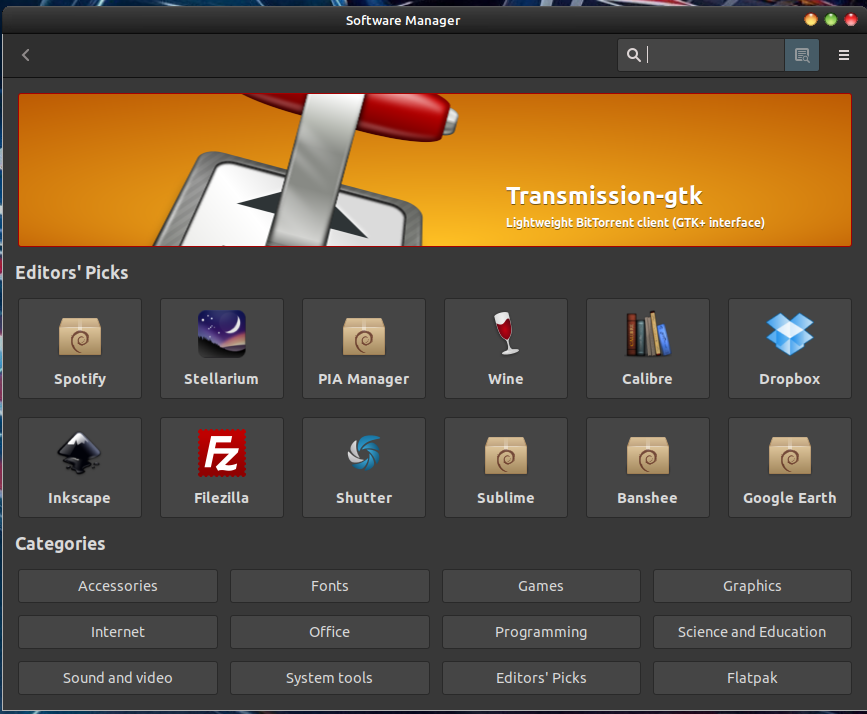Go back with the back arrow
Image resolution: width=867 pixels, height=714 pixels.
(25, 55)
